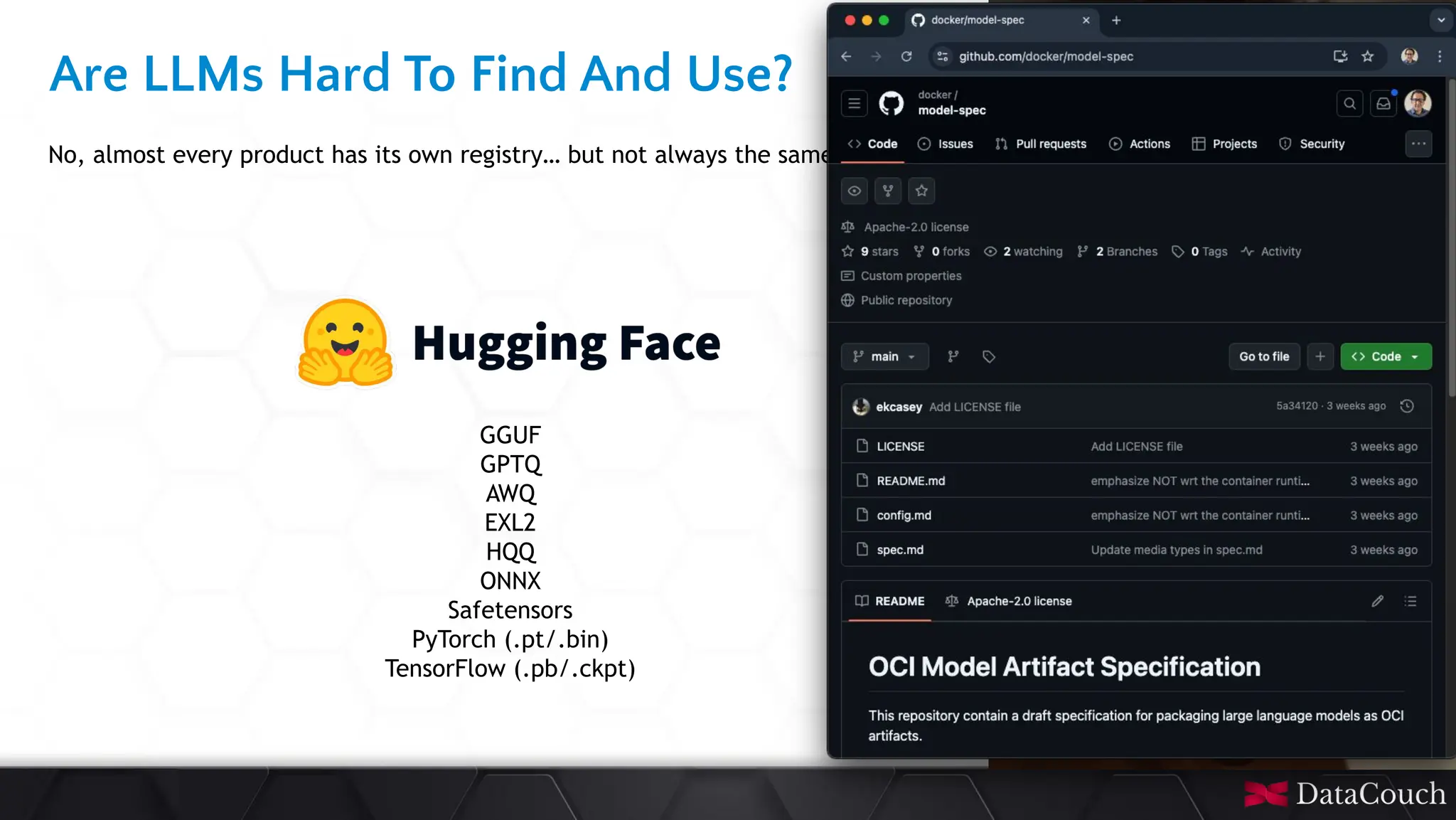Open the Security tab
The width and height of the screenshot is (1456, 820).
(x=1312, y=144)
